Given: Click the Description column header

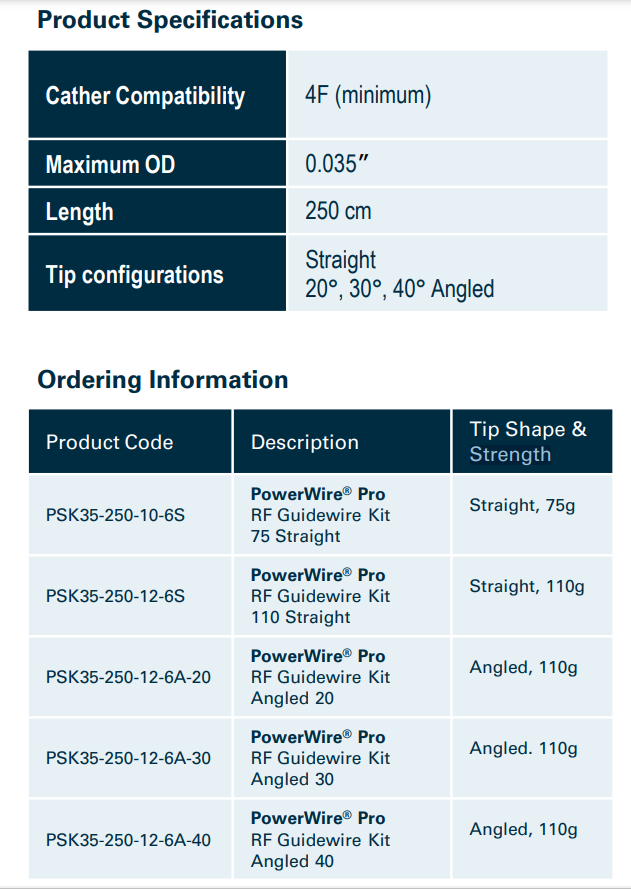Looking at the screenshot, I should pyautogui.click(x=305, y=442).
